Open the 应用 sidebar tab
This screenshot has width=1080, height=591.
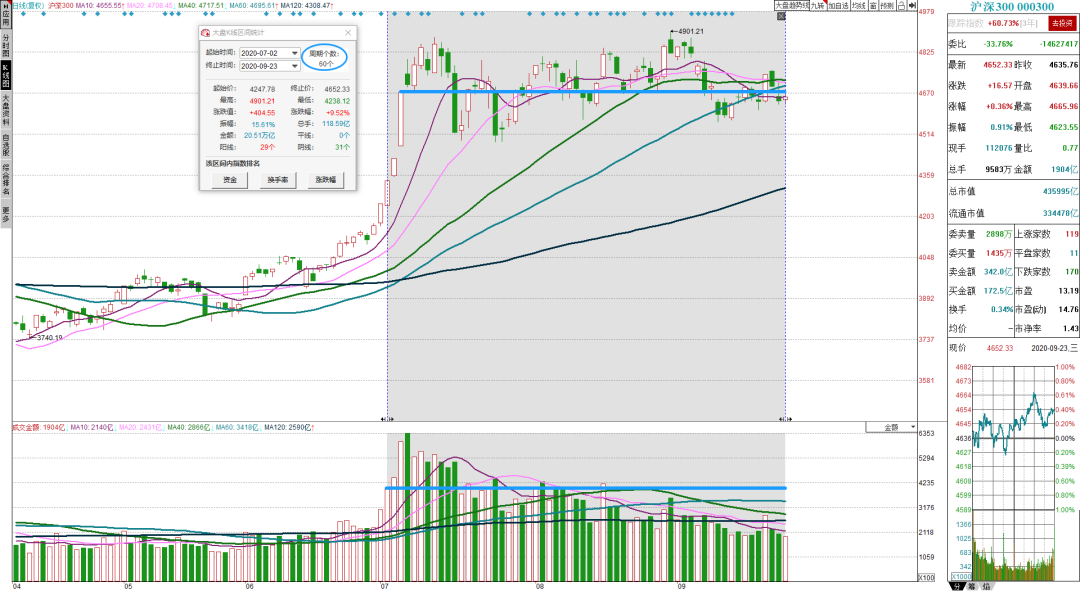point(6,14)
